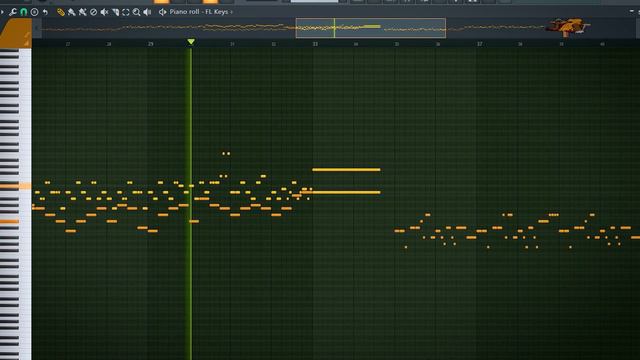Click the lower highlighted orange piano key
The width and height of the screenshot is (640, 360).
pyautogui.click(x=10, y=221)
